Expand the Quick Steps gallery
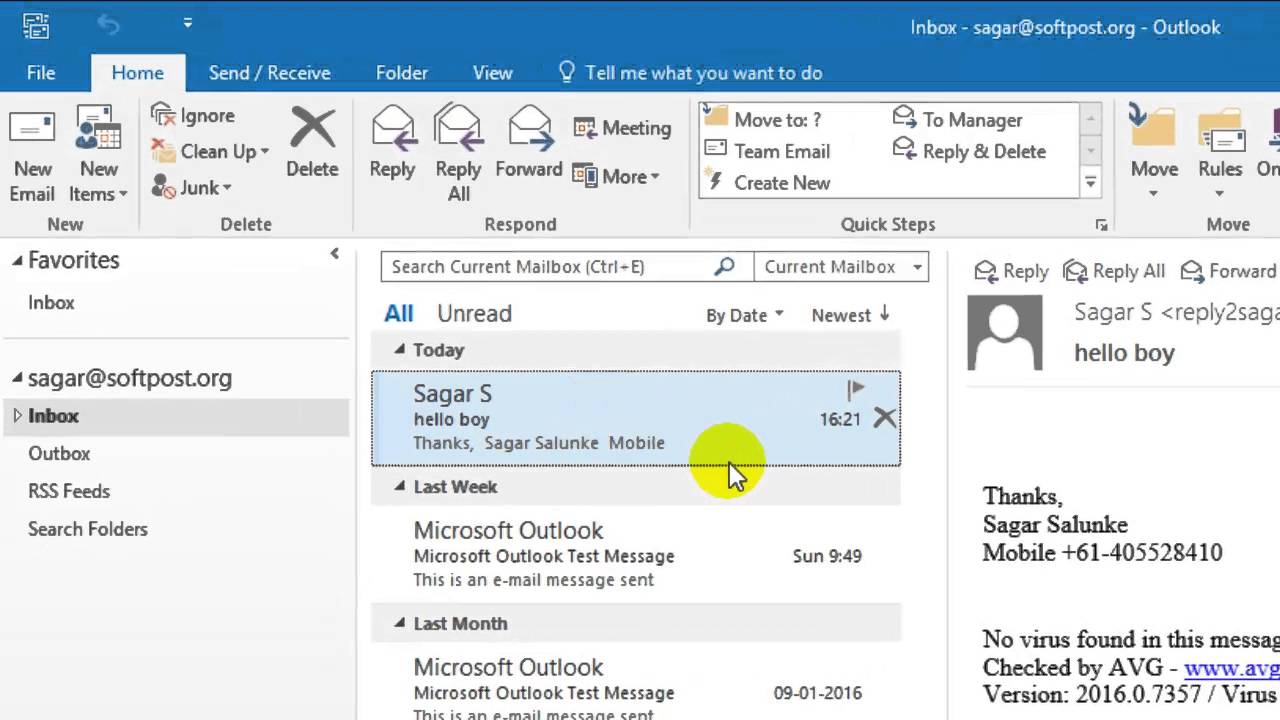Viewport: 1280px width, 720px height. pyautogui.click(x=1091, y=183)
